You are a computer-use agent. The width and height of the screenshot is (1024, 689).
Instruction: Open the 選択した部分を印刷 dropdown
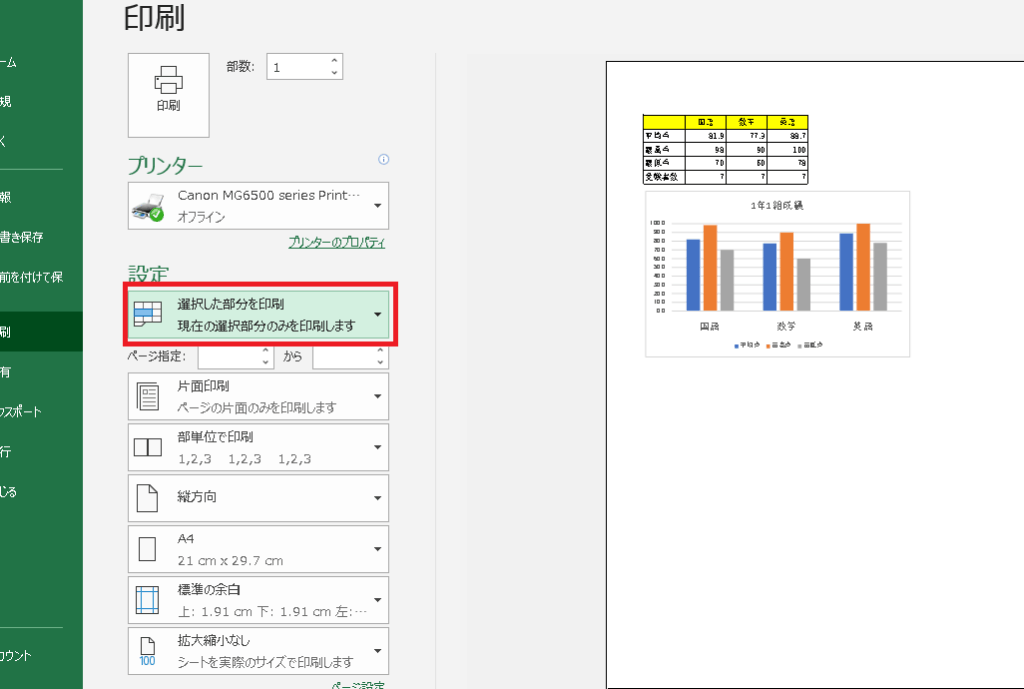pyautogui.click(x=258, y=315)
